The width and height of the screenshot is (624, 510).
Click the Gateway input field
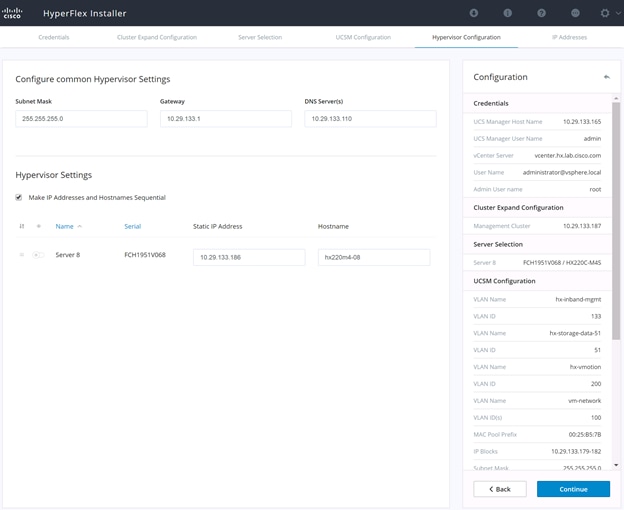coord(226,119)
